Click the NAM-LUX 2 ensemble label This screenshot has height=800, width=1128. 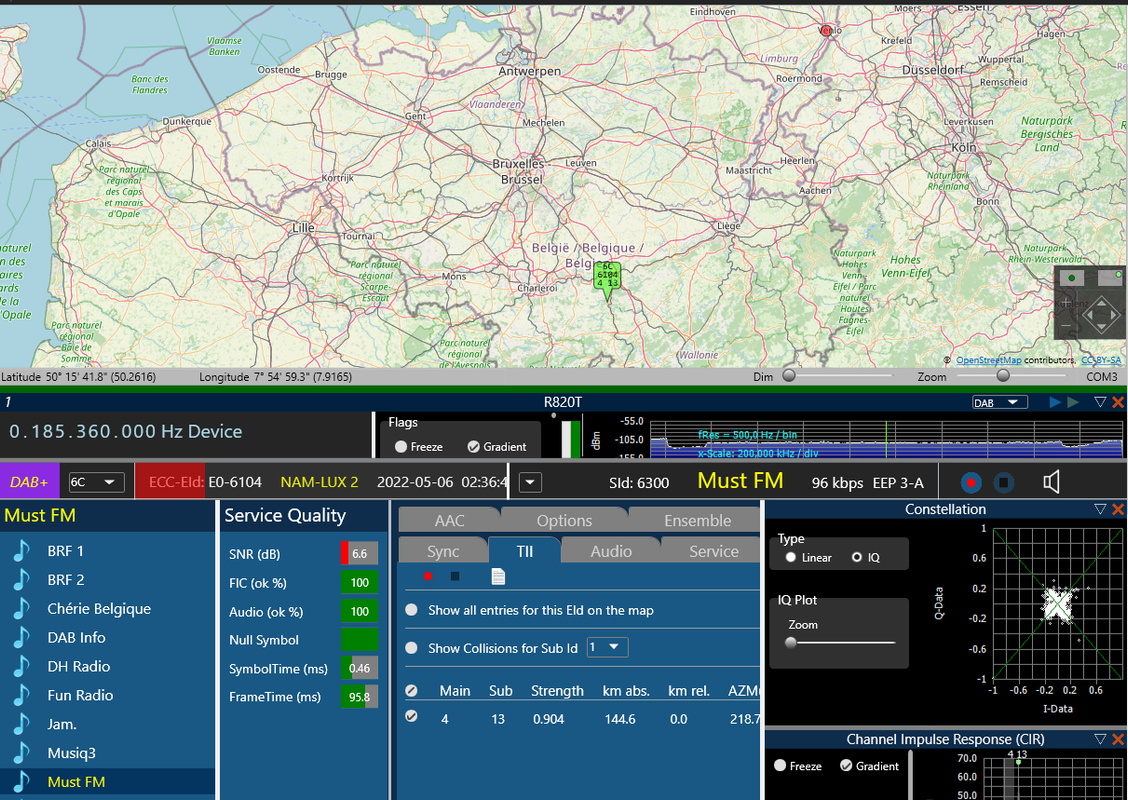click(319, 482)
